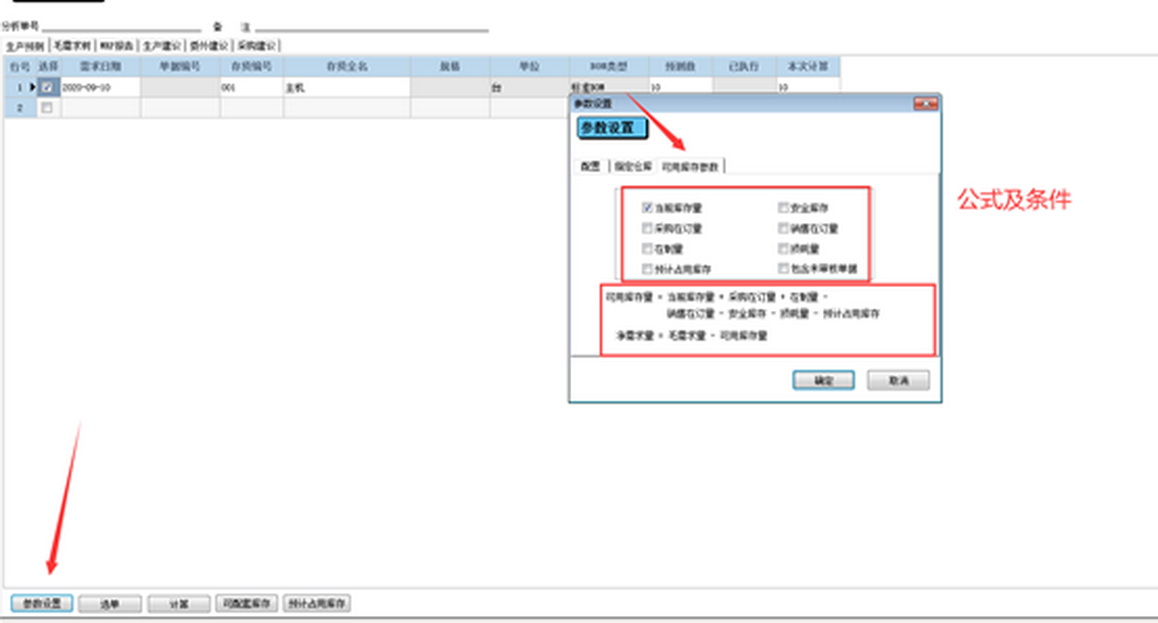Click the 分析单号 input field

click(120, 26)
